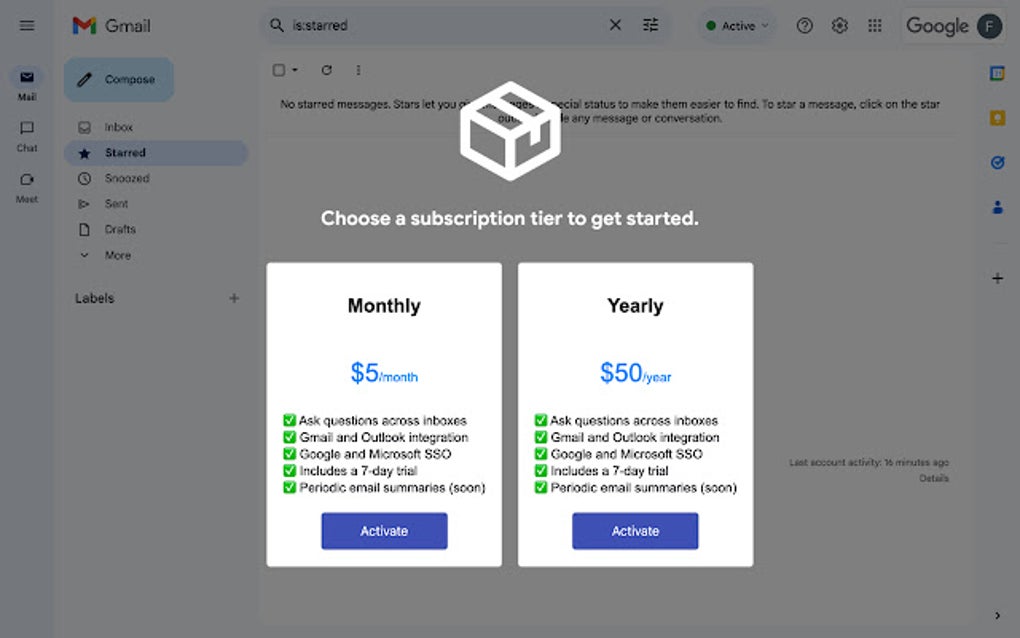Go to the Inbox folder
The height and width of the screenshot is (638, 1020).
tap(118, 127)
